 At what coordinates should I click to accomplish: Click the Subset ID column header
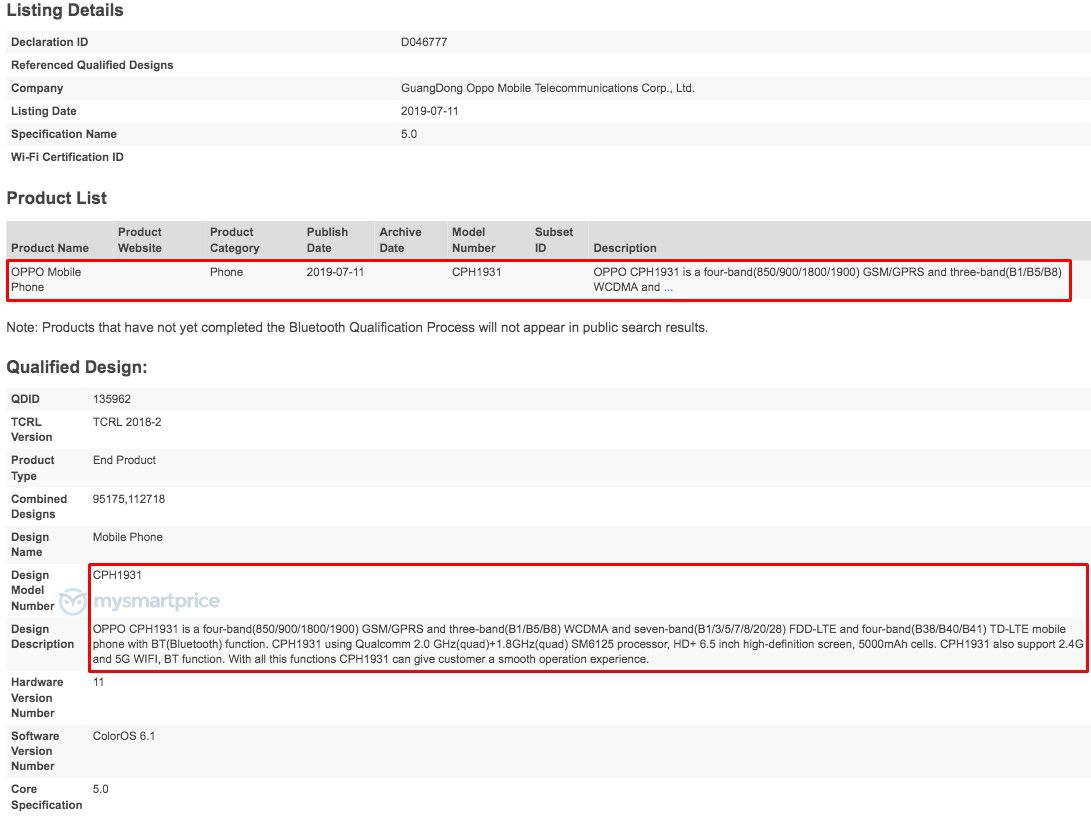554,240
